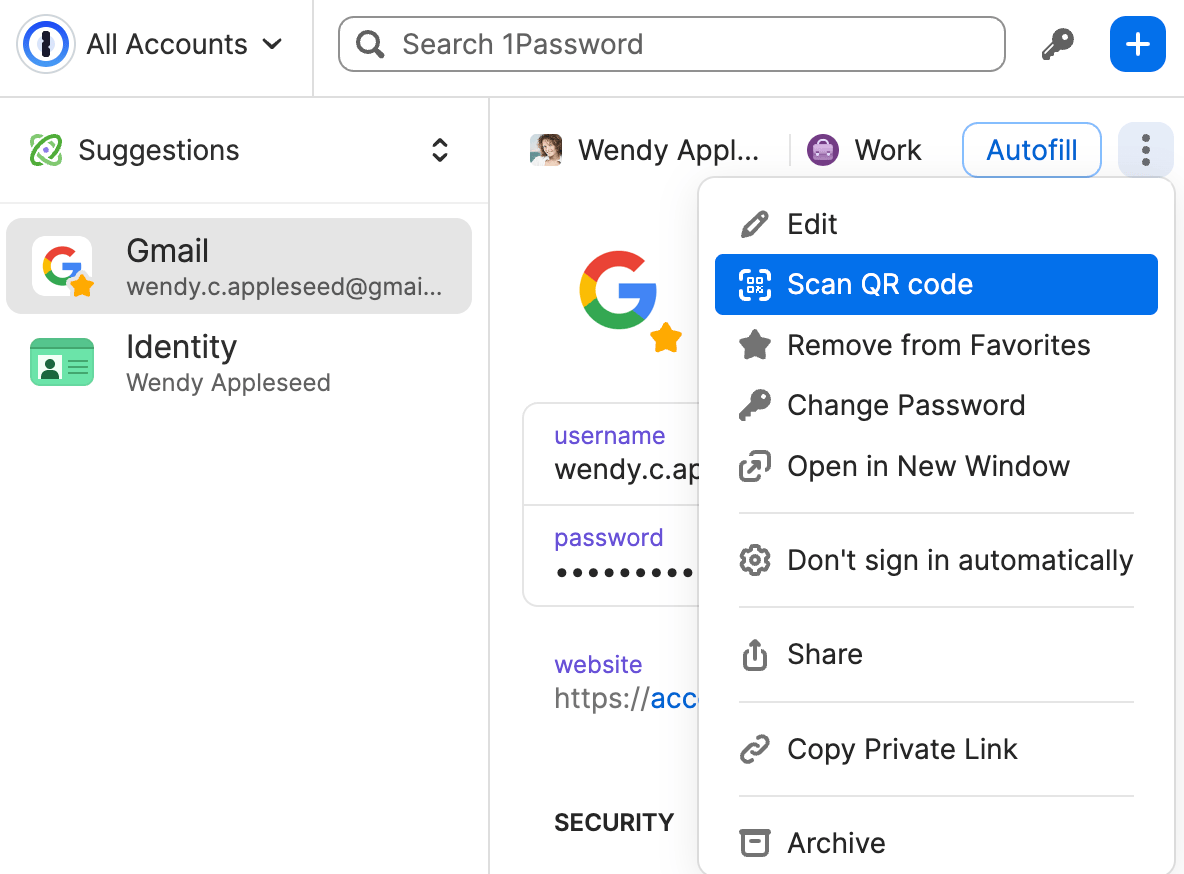1184x874 pixels.
Task: Click the Suggestions sort chevron
Action: click(439, 150)
